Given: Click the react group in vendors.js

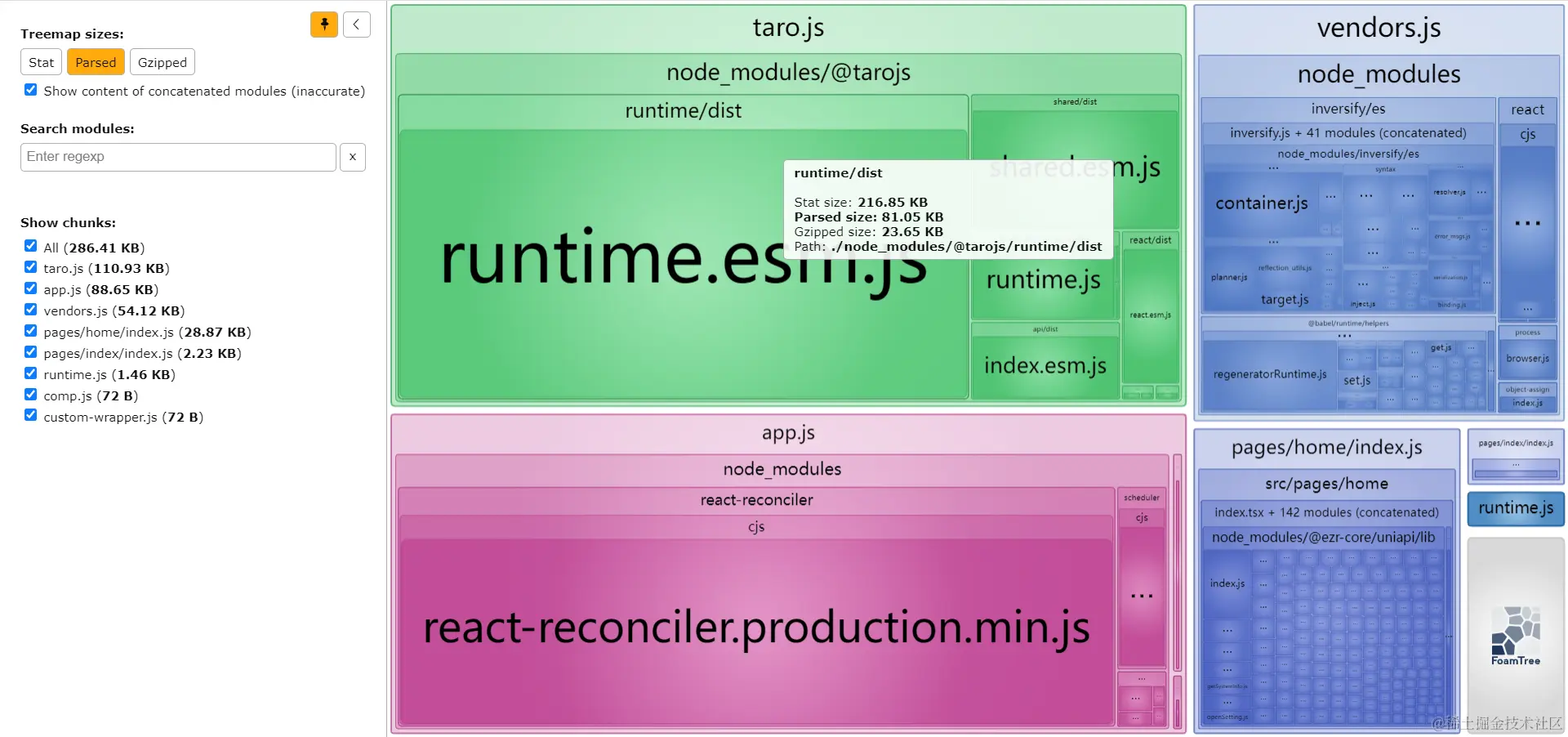Looking at the screenshot, I should [1527, 110].
